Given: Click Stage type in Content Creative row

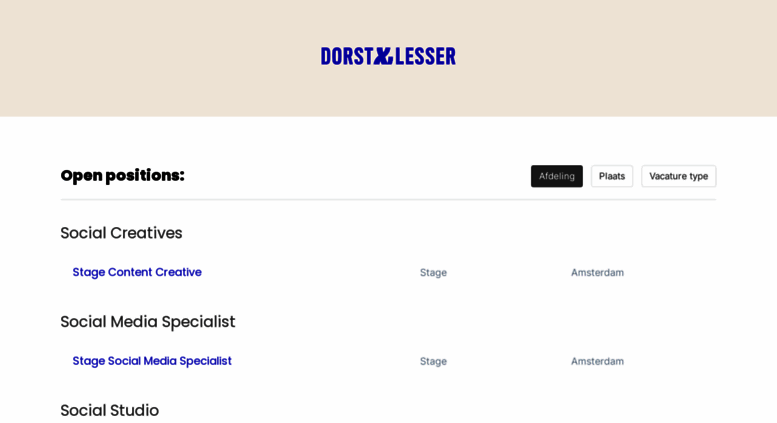Looking at the screenshot, I should pos(433,272).
